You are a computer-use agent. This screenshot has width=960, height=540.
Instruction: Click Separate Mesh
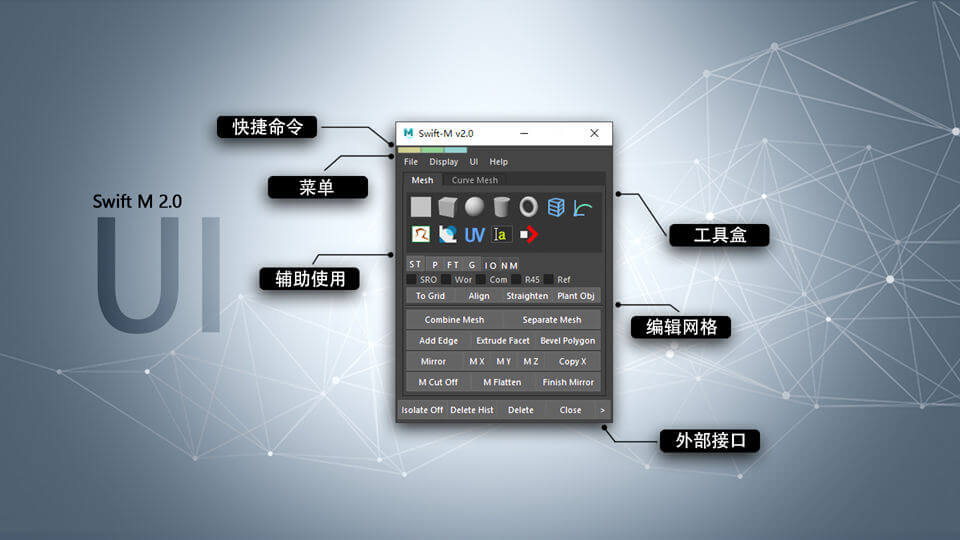tap(552, 320)
